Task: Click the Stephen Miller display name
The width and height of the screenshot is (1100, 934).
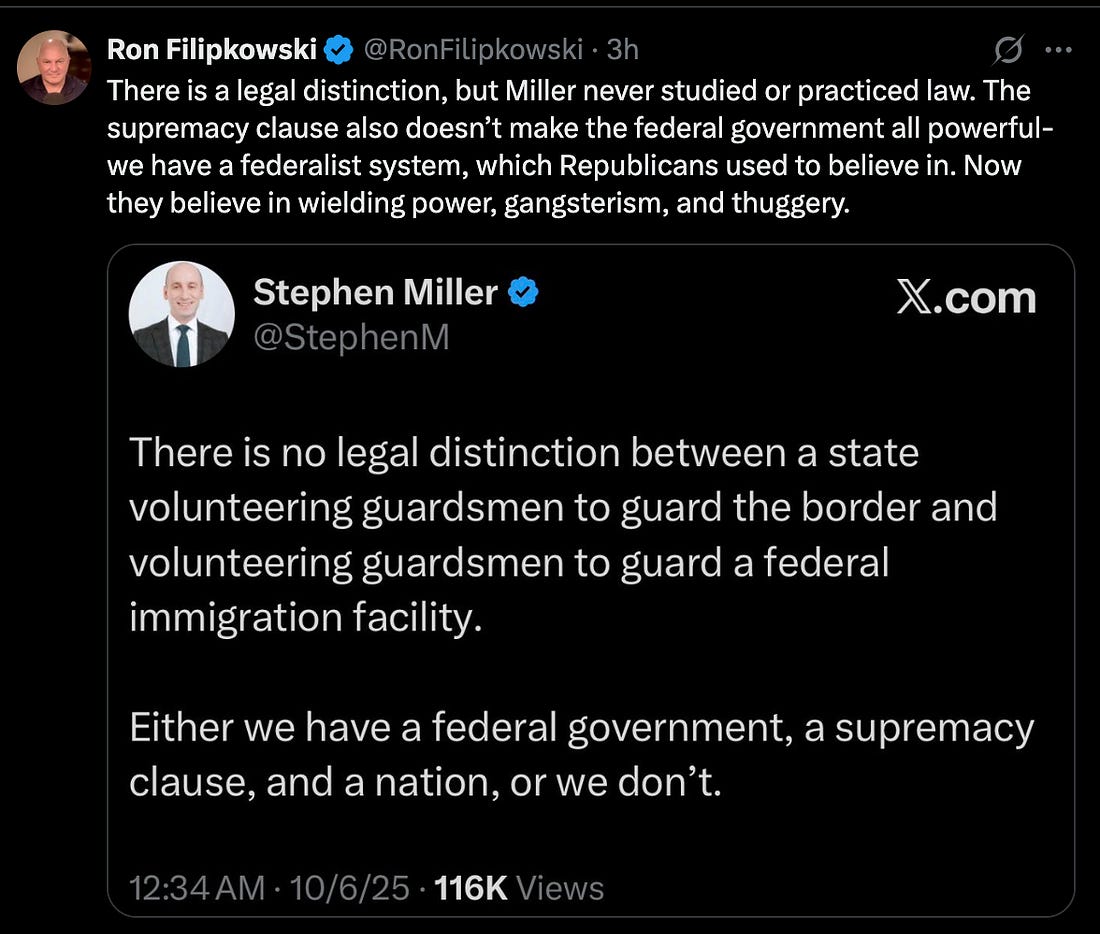Action: (x=375, y=293)
